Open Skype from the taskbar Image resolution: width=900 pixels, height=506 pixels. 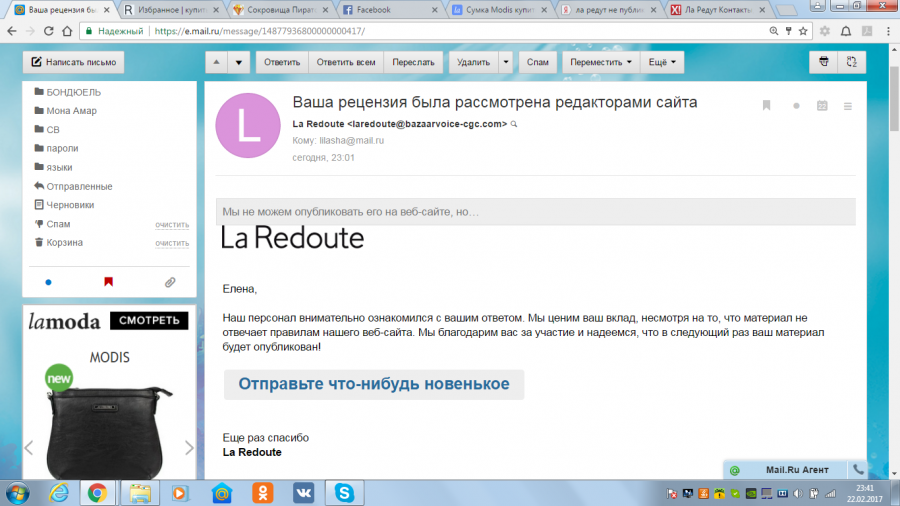click(343, 492)
